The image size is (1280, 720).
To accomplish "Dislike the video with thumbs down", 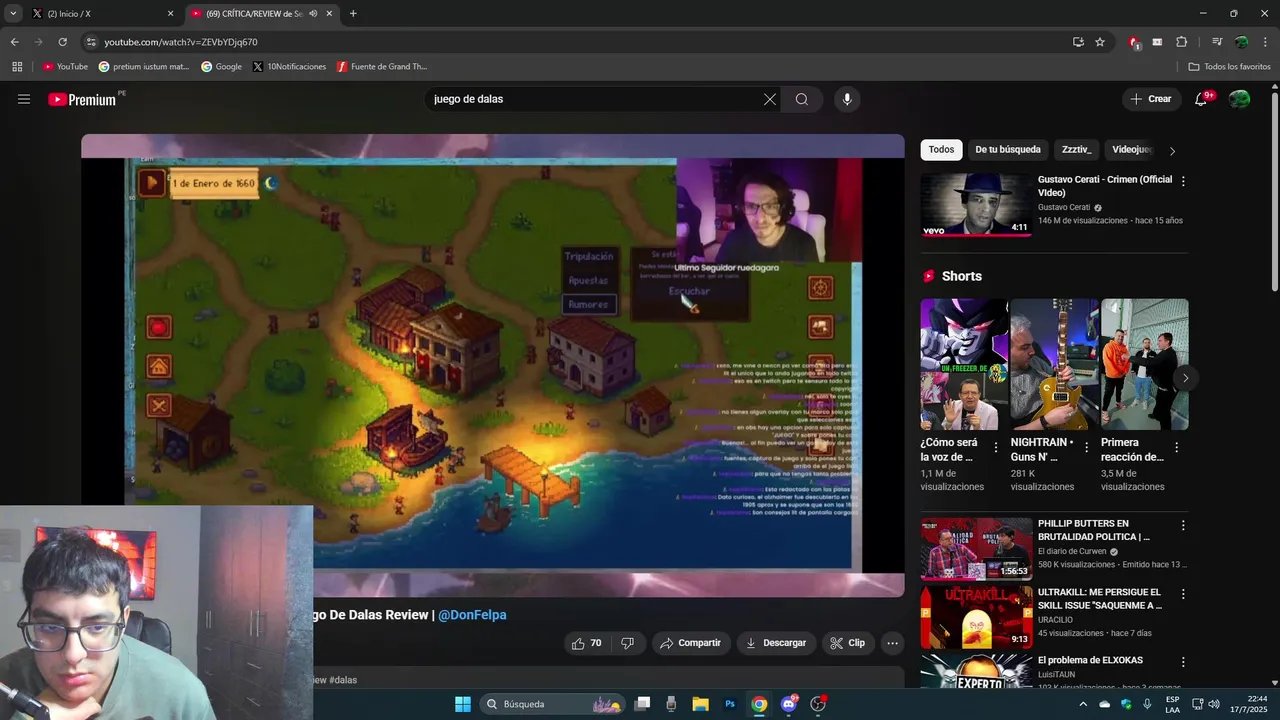I will click(628, 643).
